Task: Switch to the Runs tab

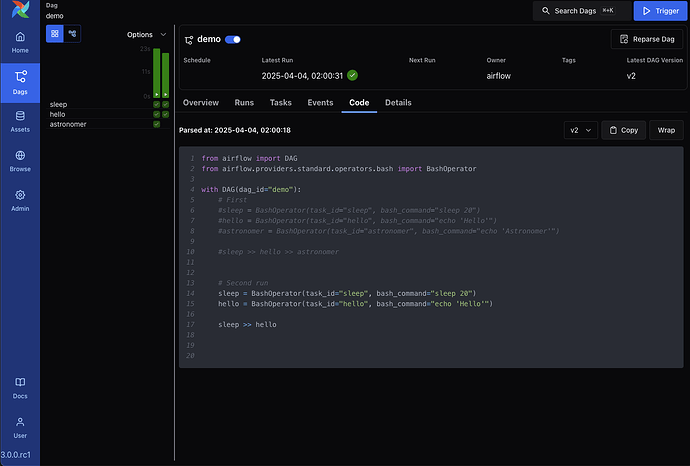Action: pyautogui.click(x=244, y=103)
